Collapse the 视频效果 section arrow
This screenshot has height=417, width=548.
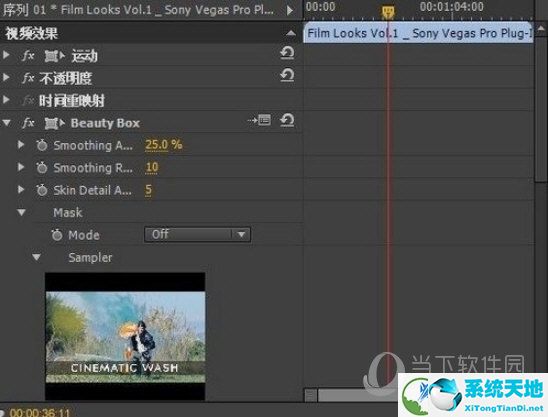point(290,33)
